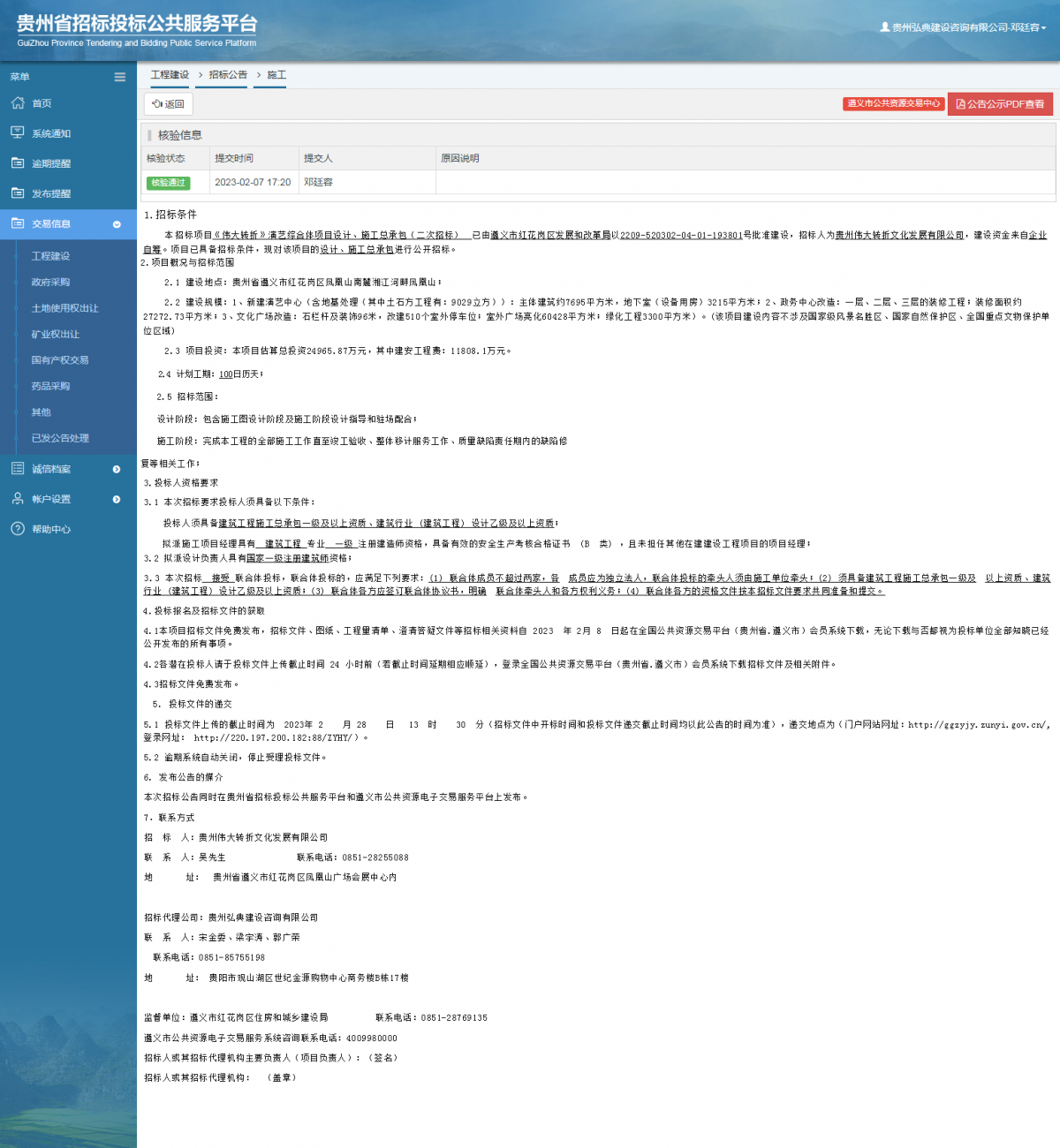Open 系统通知 via the monitor icon
The width and height of the screenshot is (1060, 1148).
(18, 132)
